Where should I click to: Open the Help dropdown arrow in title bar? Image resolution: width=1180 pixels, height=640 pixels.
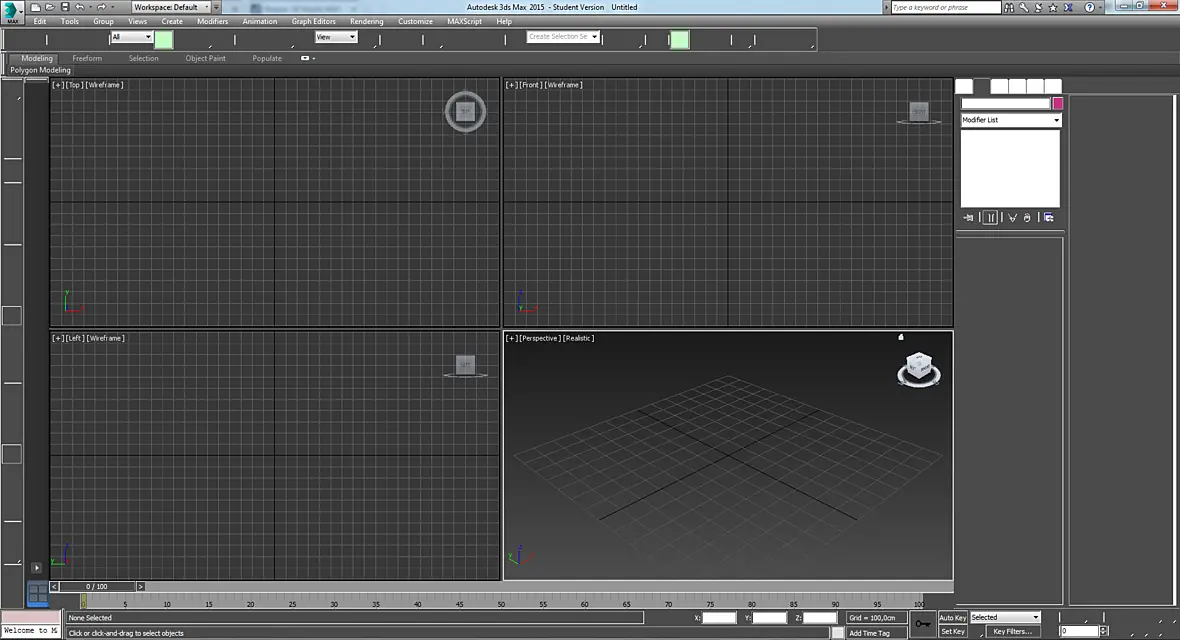pyautogui.click(x=1100, y=7)
